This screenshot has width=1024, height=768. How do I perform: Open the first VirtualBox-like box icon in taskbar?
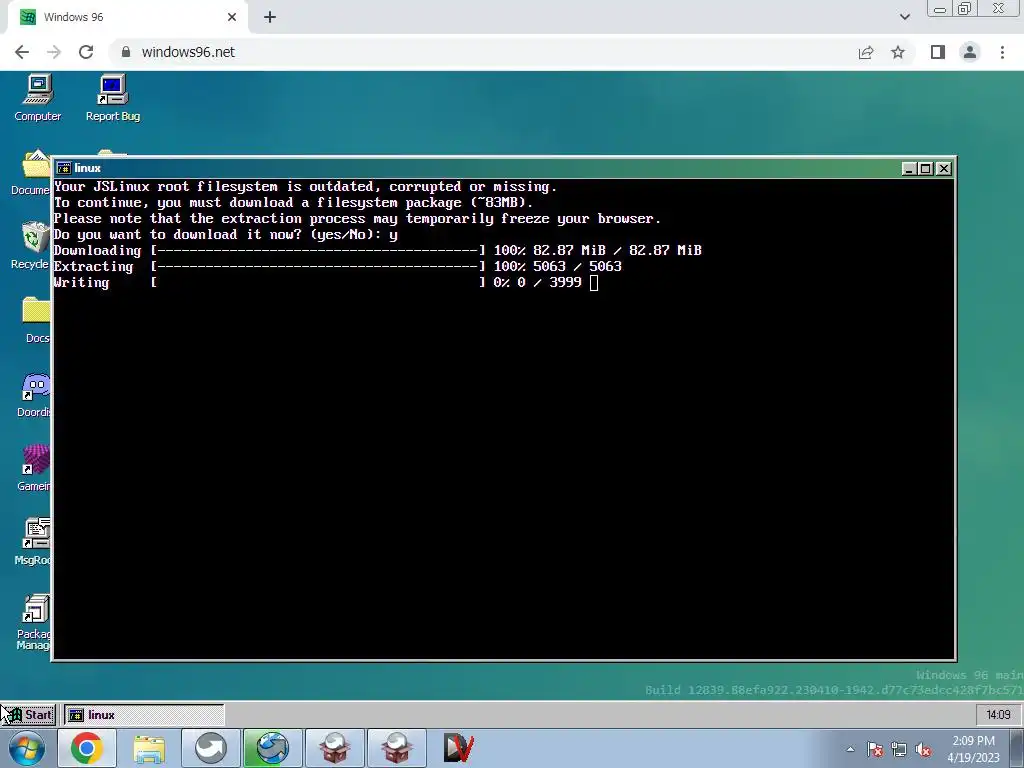(334, 748)
